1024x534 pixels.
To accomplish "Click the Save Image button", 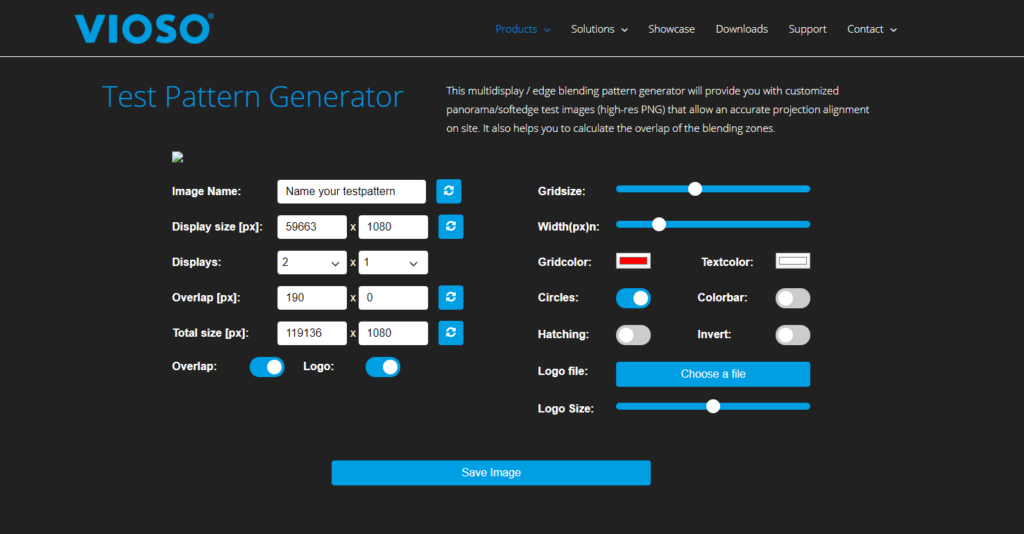I will pyautogui.click(x=491, y=473).
